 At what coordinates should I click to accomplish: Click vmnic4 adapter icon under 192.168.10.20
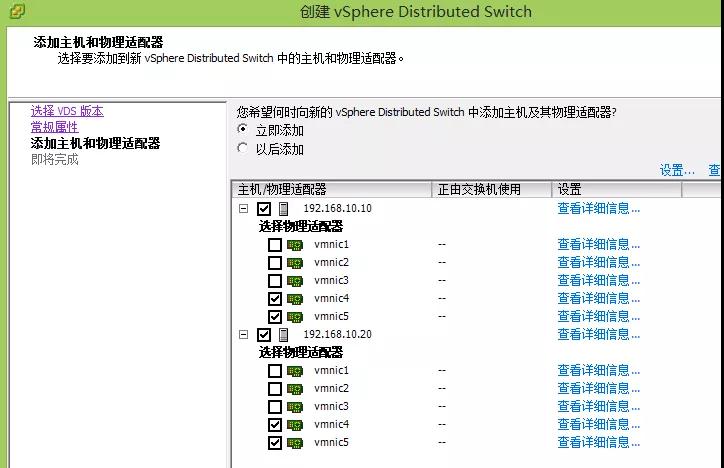coord(295,425)
